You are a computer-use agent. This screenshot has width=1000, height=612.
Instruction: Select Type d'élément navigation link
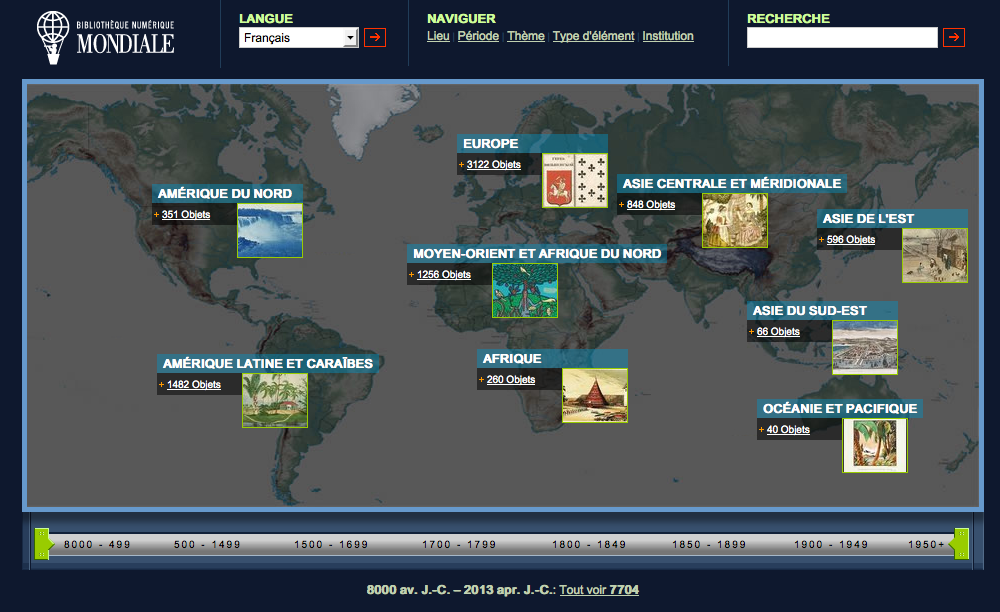pyautogui.click(x=593, y=36)
